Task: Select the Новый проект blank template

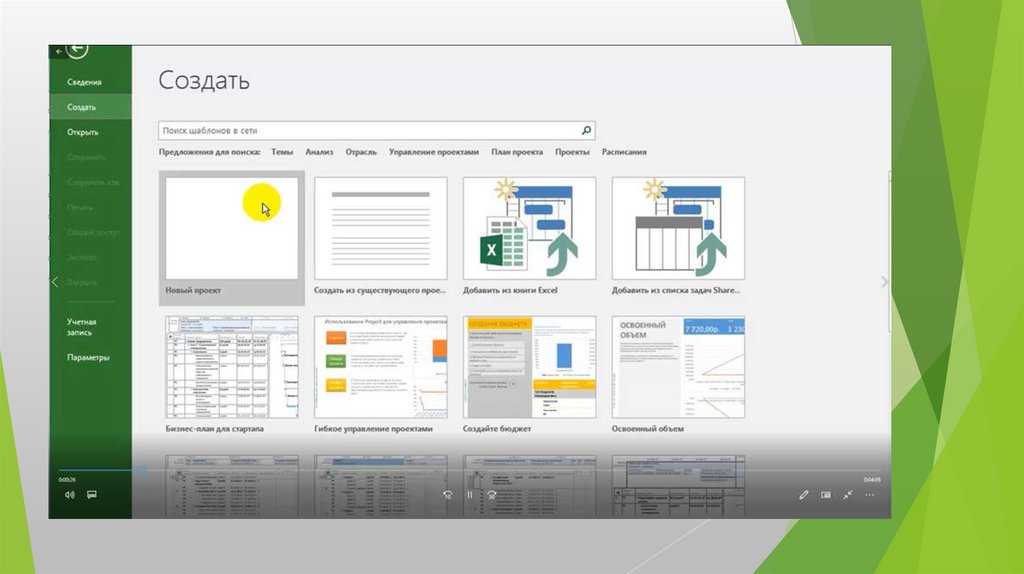Action: 232,238
